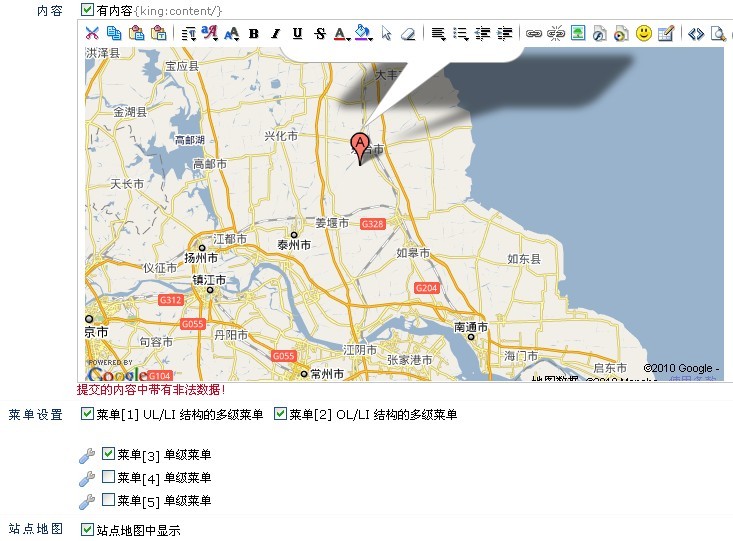The width and height of the screenshot is (733, 541).
Task: Click the Google logo on the map
Action: coord(117,374)
